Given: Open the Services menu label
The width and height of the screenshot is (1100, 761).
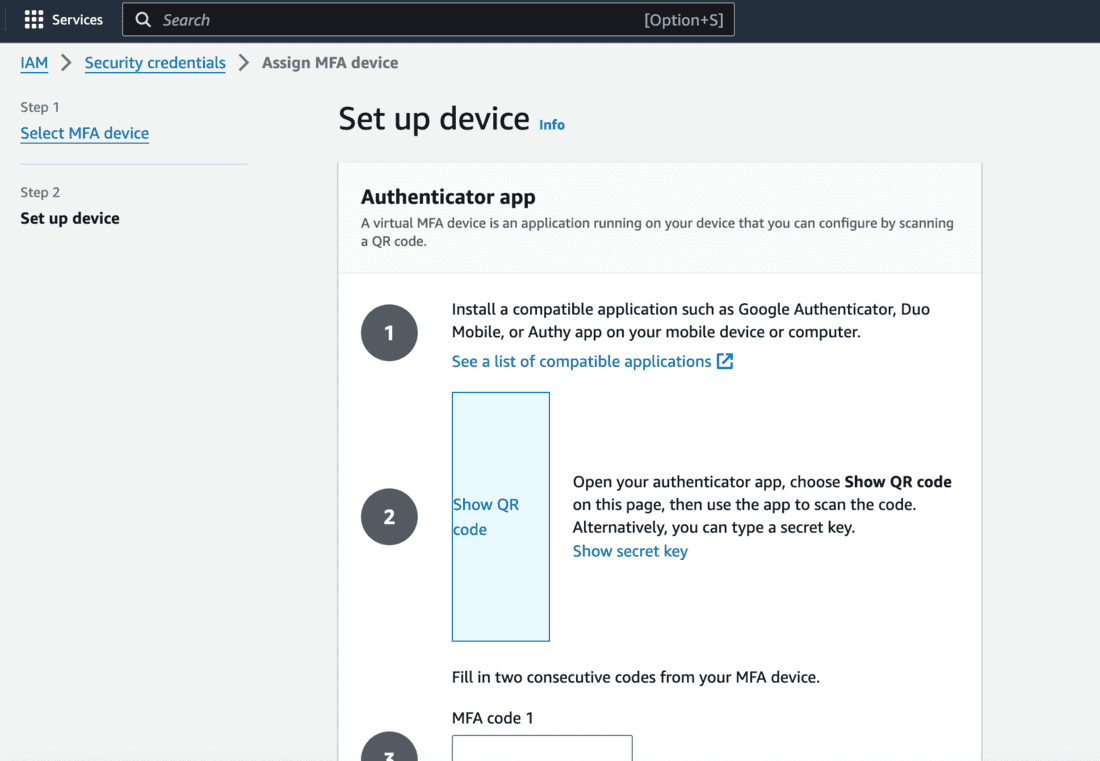Looking at the screenshot, I should (77, 20).
